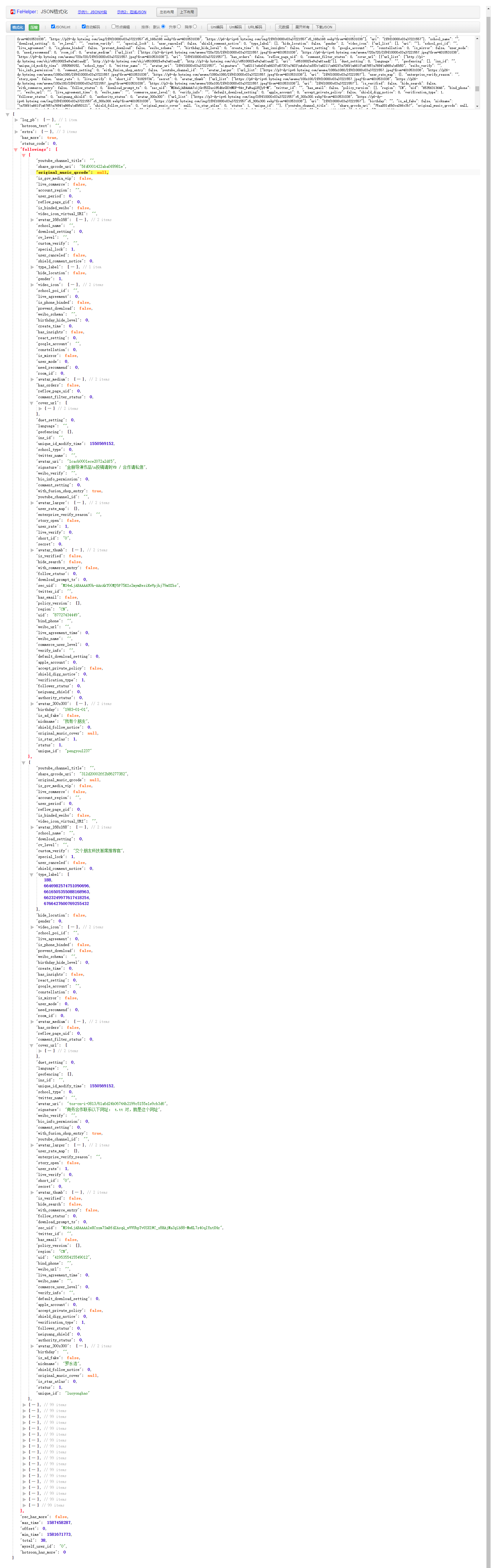Click the Uni编码 button
Screen dimensions: 491x1568
click(x=217, y=27)
